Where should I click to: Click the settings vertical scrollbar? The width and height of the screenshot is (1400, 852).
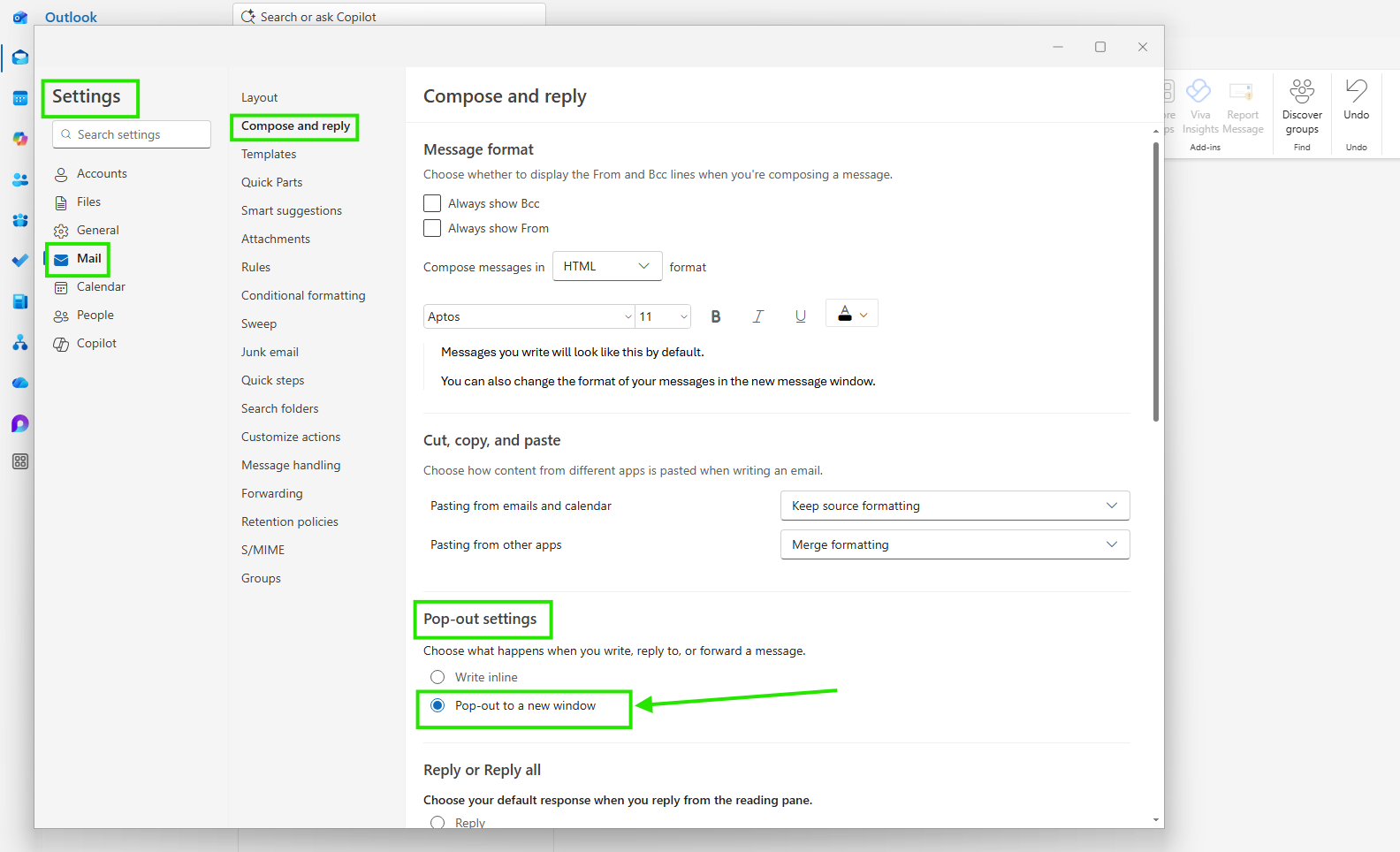1156,283
